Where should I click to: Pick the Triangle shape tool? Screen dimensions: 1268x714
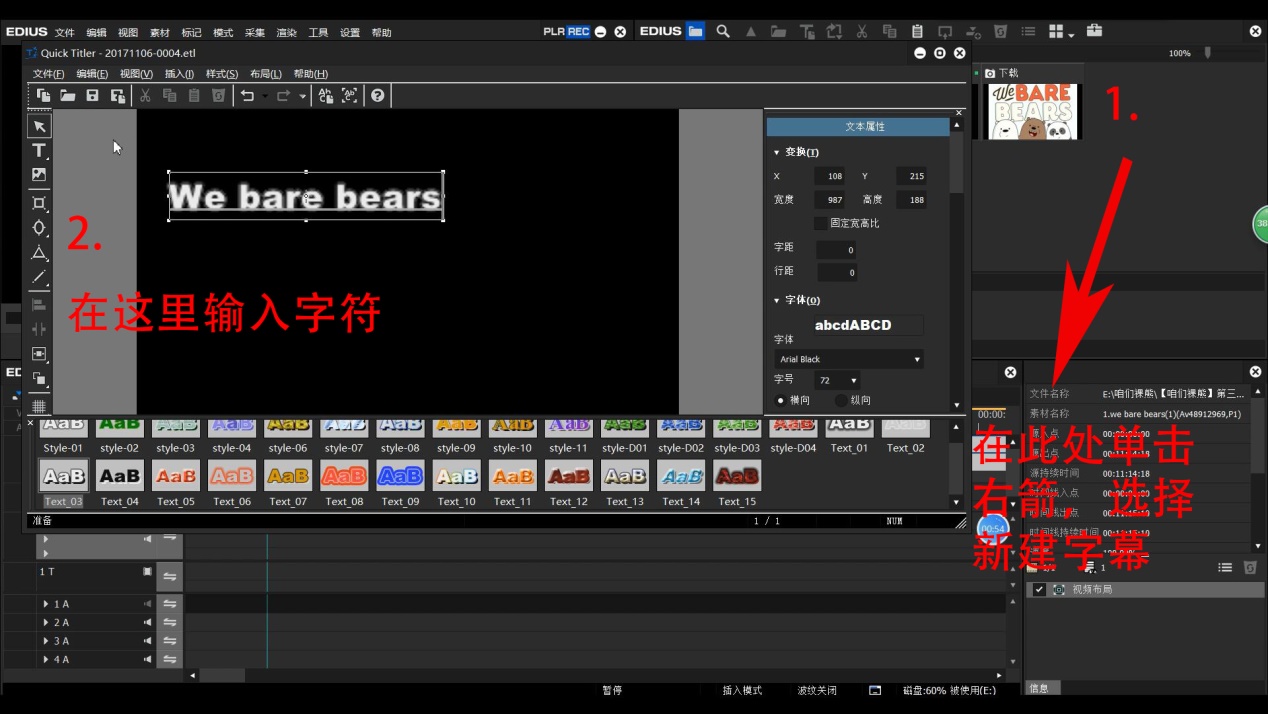[x=39, y=252]
